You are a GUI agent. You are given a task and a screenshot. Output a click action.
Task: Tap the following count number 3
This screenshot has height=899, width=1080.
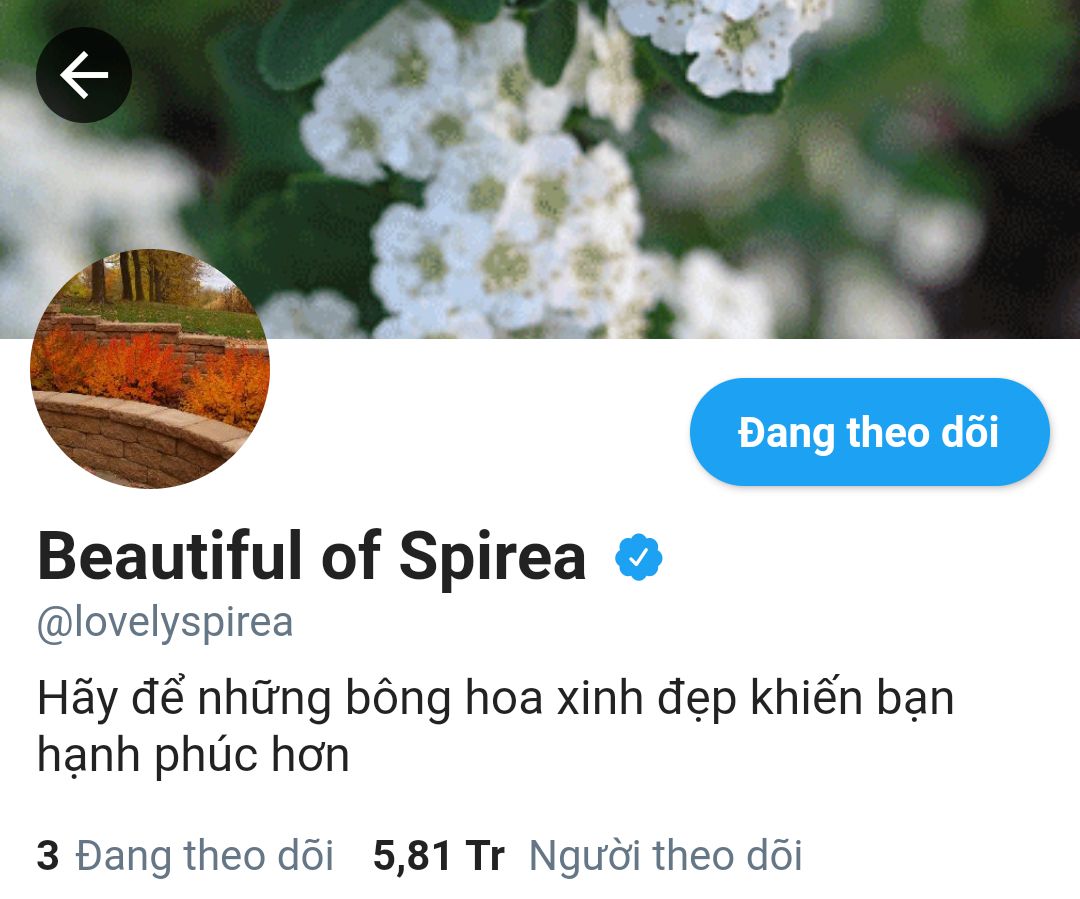pos(48,856)
